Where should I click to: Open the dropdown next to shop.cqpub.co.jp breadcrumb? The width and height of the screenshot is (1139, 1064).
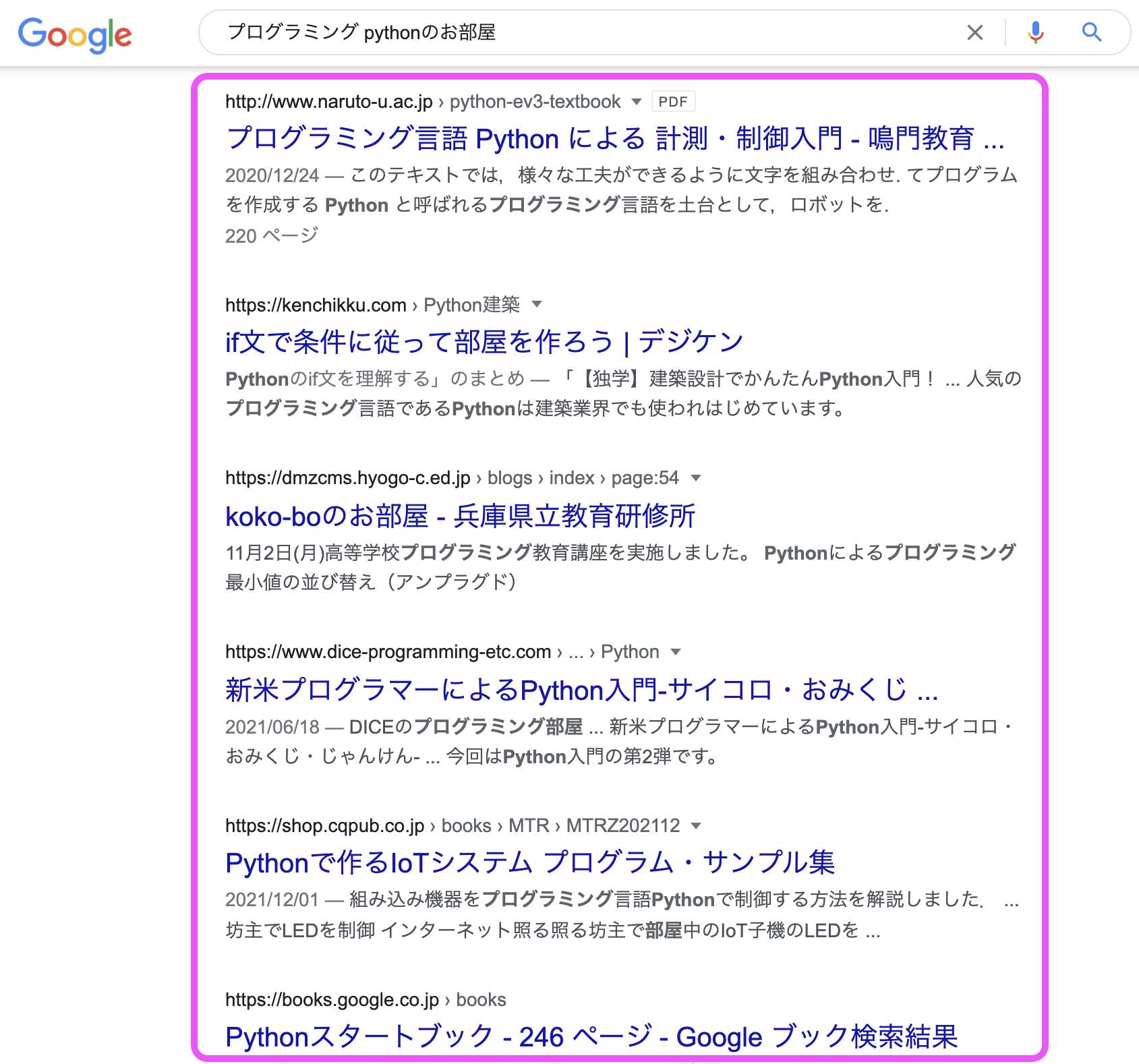[695, 825]
